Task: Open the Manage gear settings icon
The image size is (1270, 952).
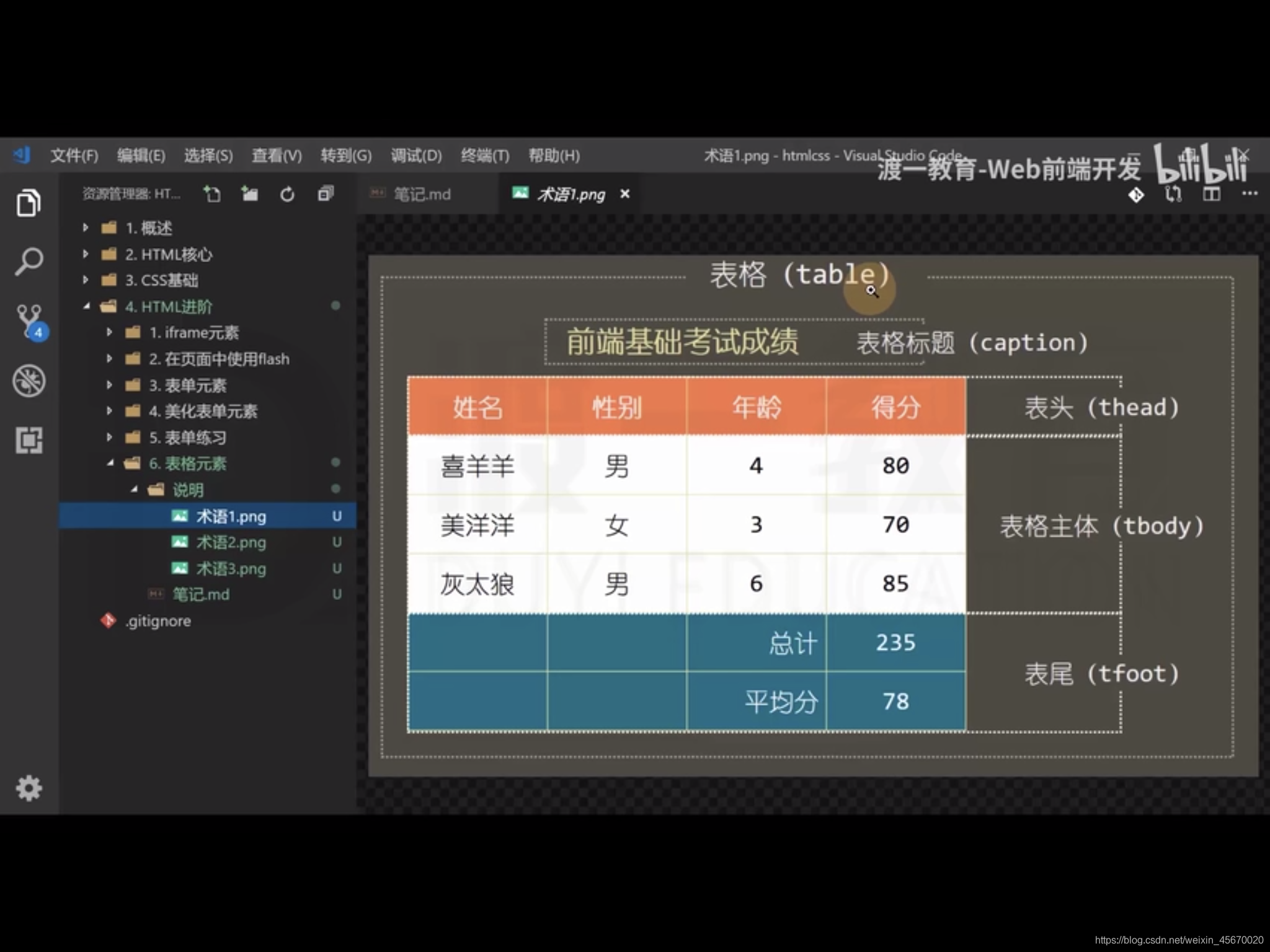Action: pyautogui.click(x=29, y=788)
